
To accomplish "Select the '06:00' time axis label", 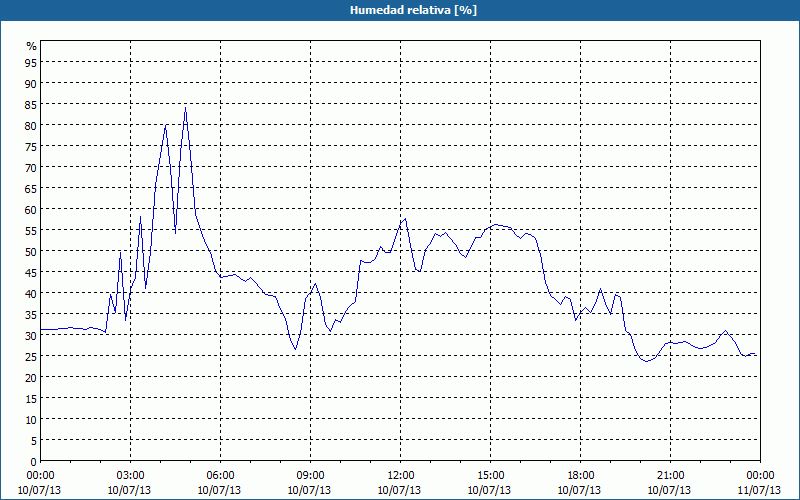I will pyautogui.click(x=220, y=476).
